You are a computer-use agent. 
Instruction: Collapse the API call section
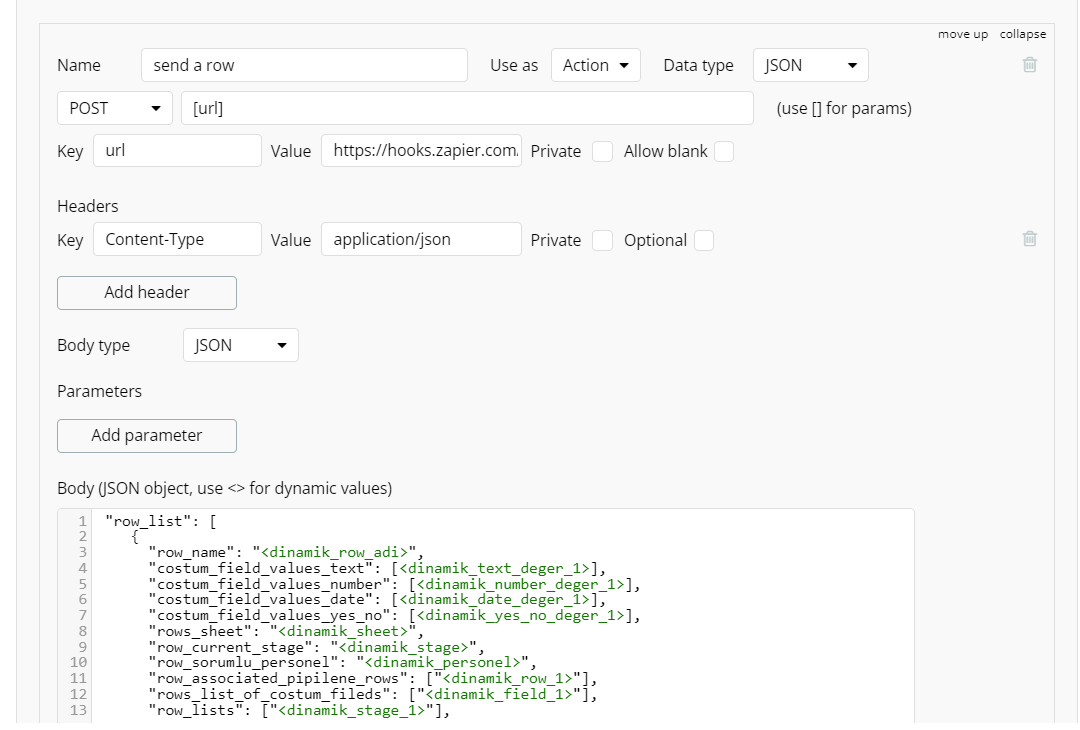pos(1022,34)
